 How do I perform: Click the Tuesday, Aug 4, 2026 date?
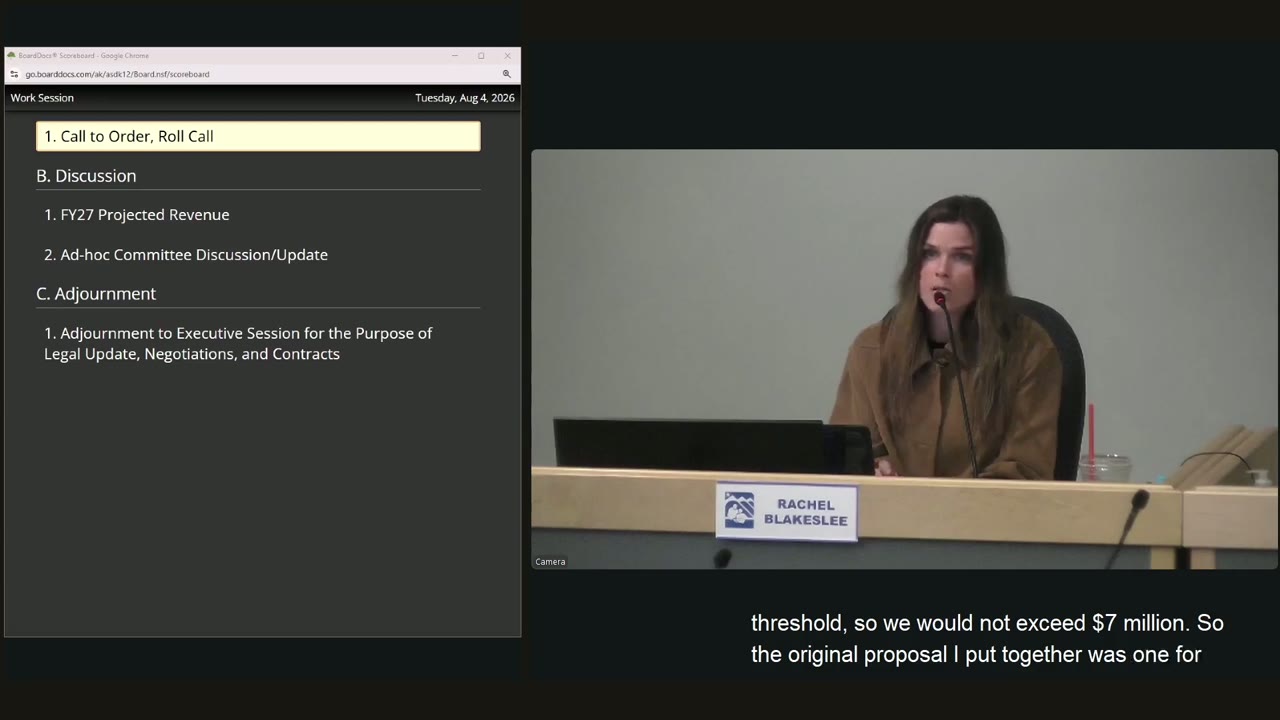point(465,98)
